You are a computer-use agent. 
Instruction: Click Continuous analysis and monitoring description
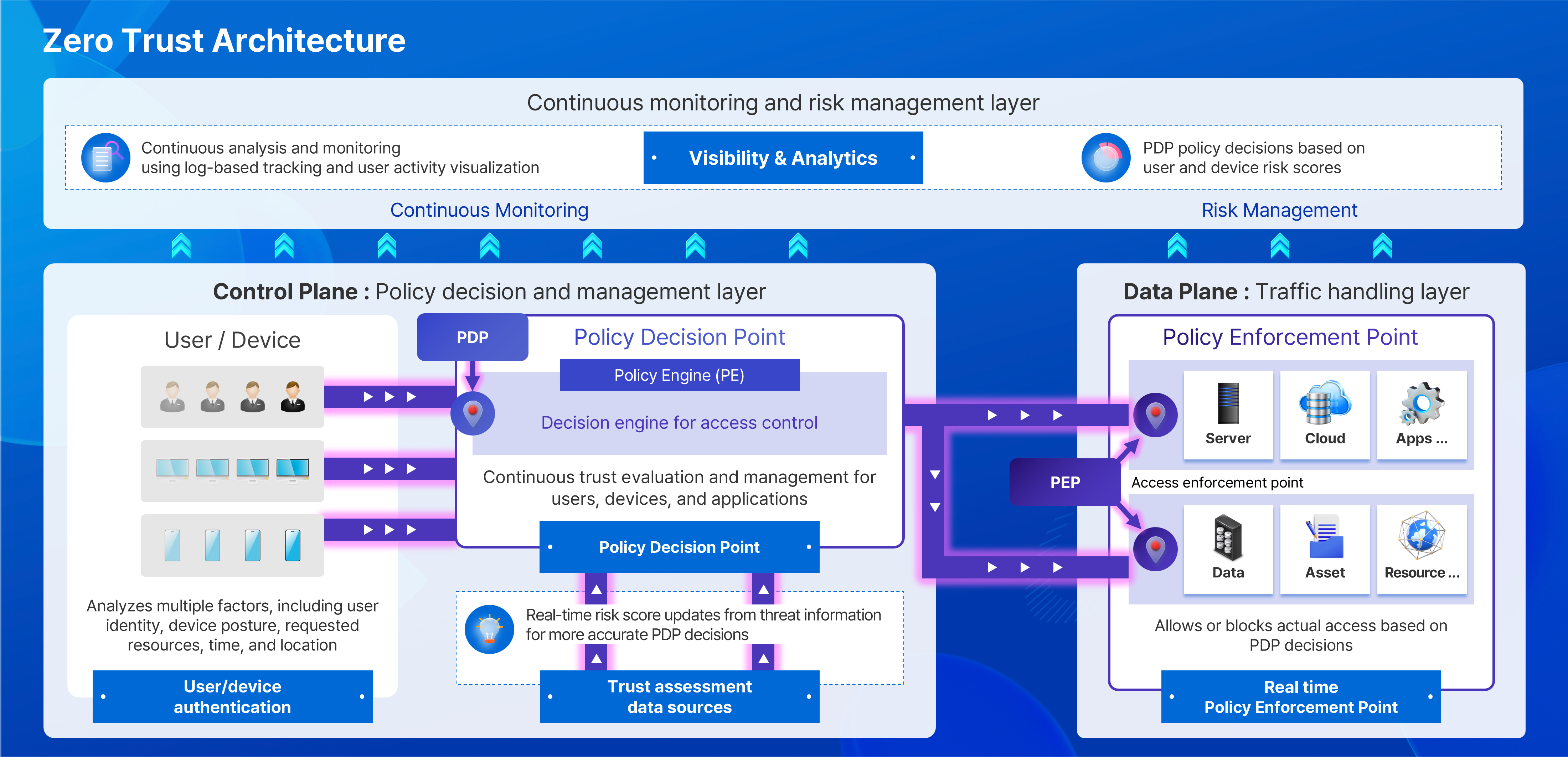tap(340, 158)
